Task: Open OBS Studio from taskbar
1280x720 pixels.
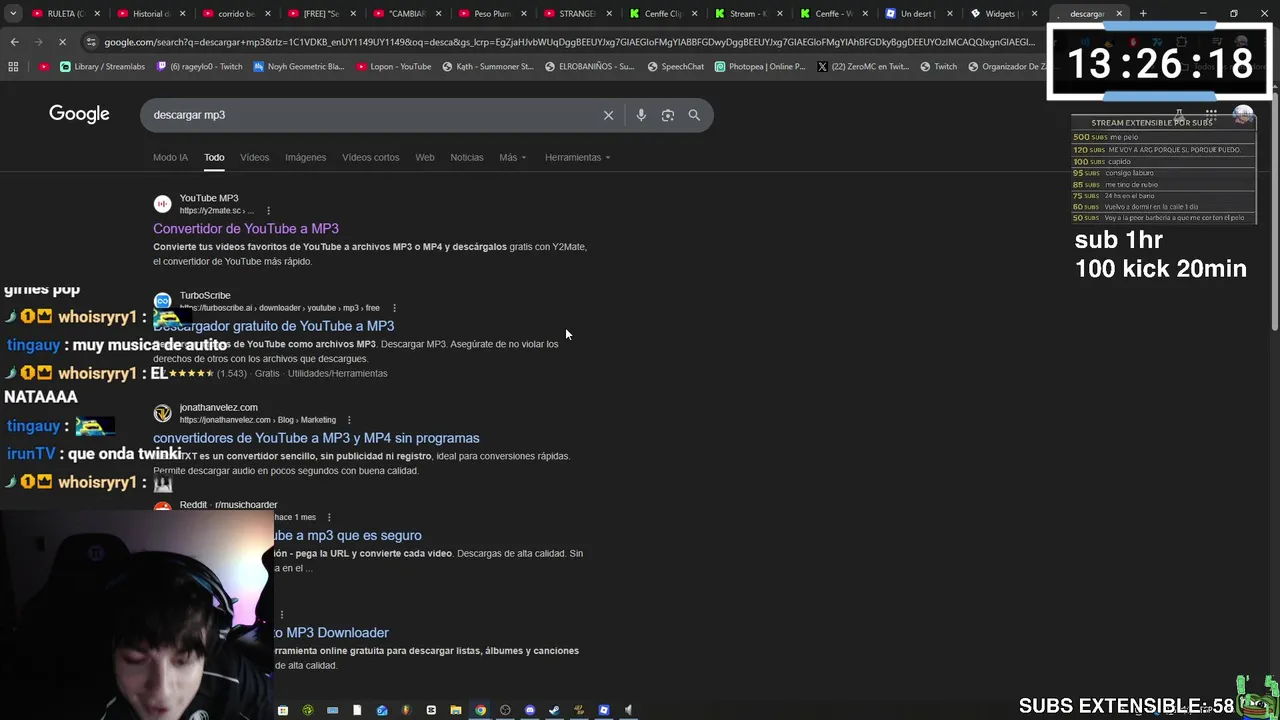Action: click(x=505, y=710)
